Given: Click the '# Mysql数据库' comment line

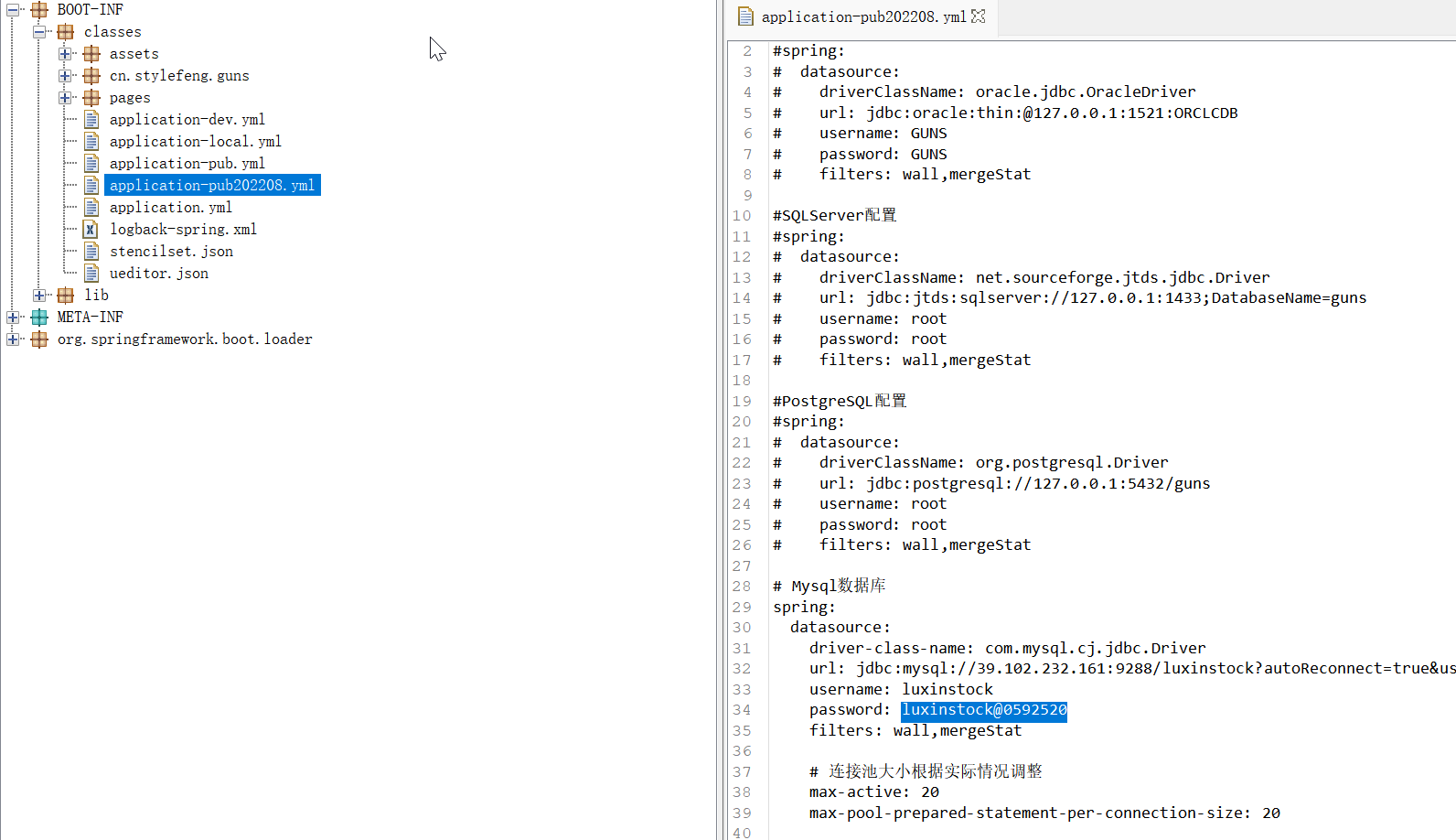Looking at the screenshot, I should click(830, 587).
